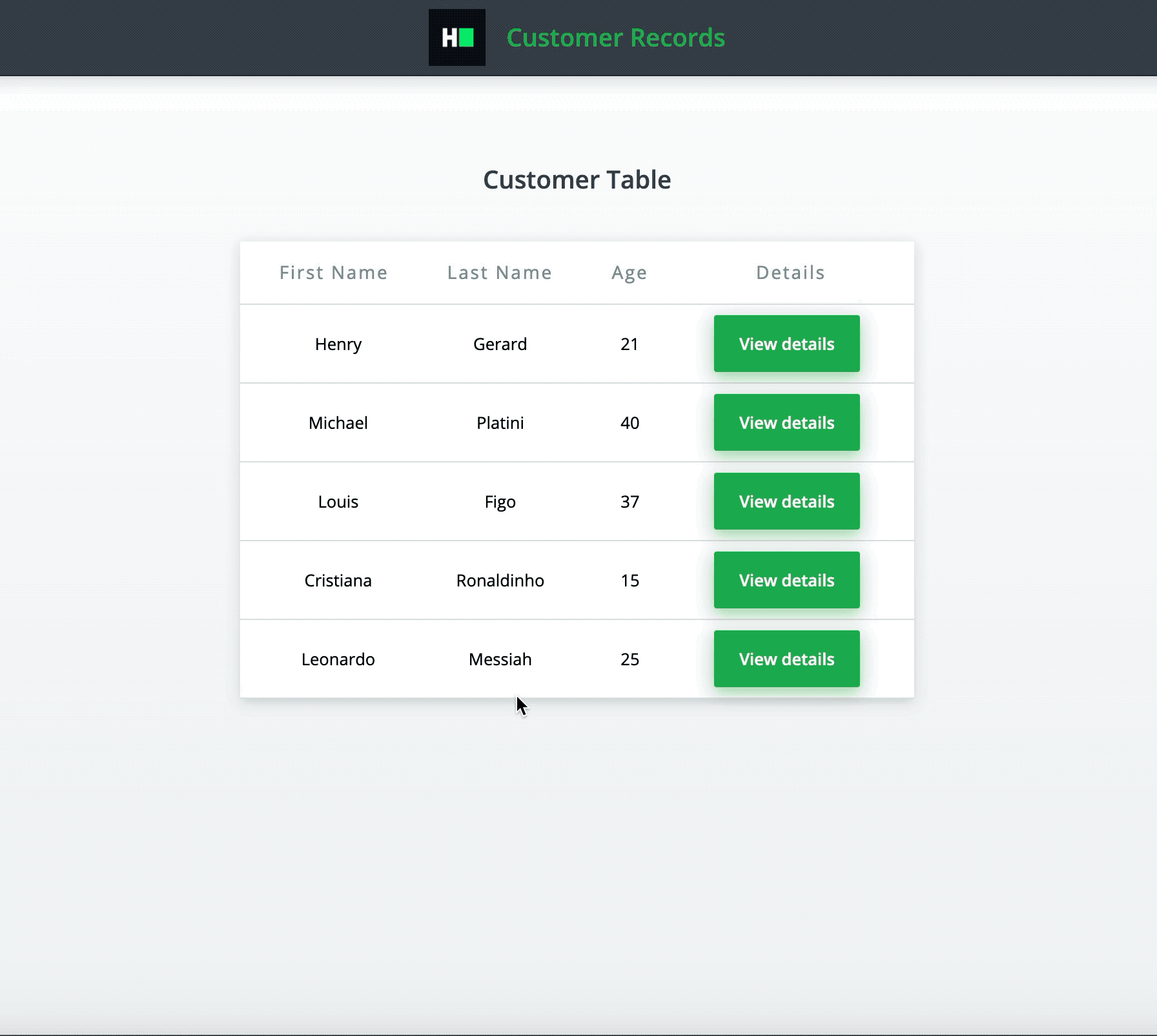The width and height of the screenshot is (1157, 1036).
Task: Click the last name Ronaldinho
Action: 500,580
